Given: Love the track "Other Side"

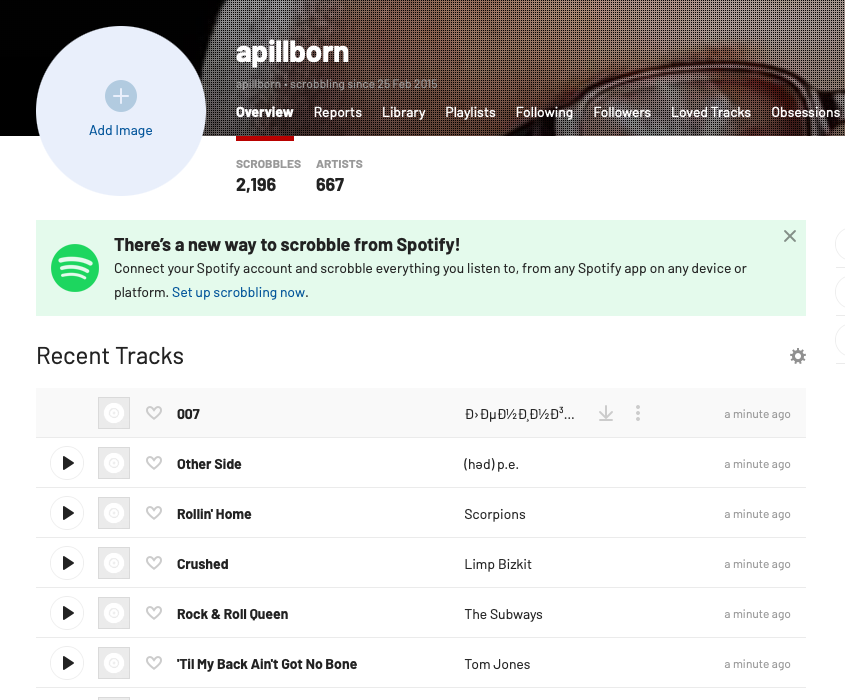Looking at the screenshot, I should click(153, 463).
